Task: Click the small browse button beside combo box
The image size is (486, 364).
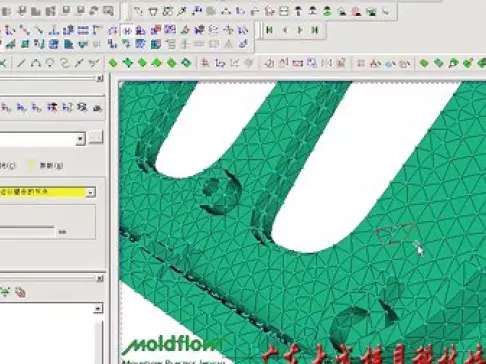Action: (x=96, y=138)
